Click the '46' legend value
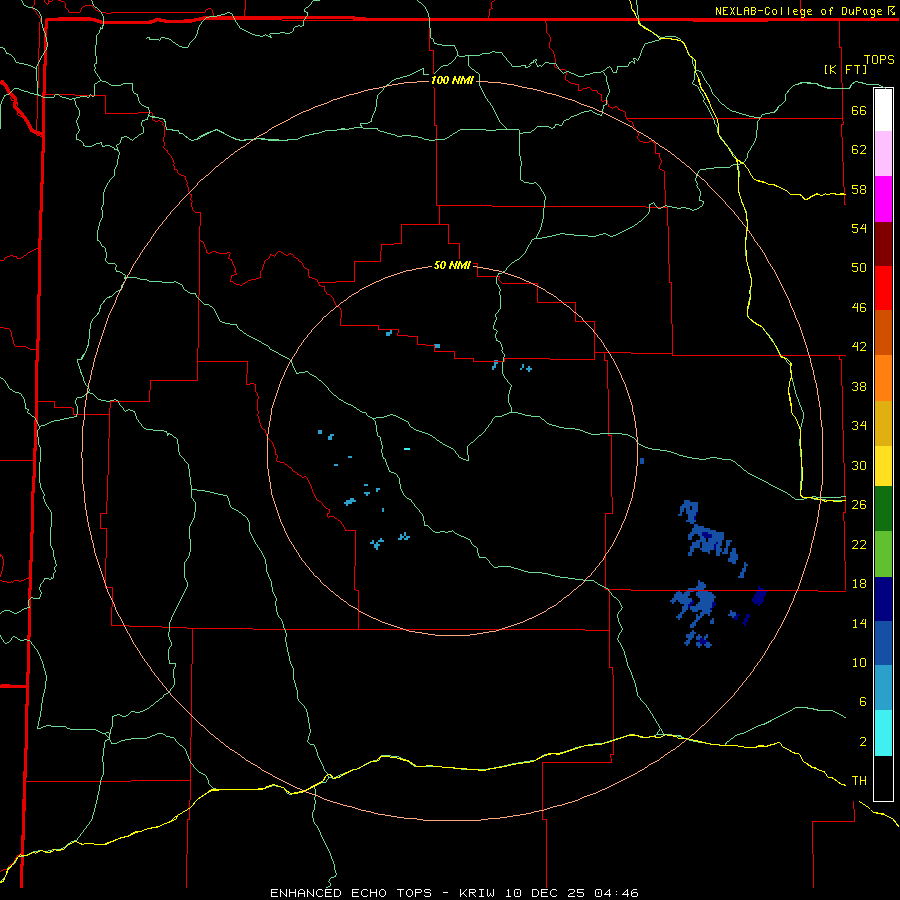The image size is (900, 900). pos(859,308)
